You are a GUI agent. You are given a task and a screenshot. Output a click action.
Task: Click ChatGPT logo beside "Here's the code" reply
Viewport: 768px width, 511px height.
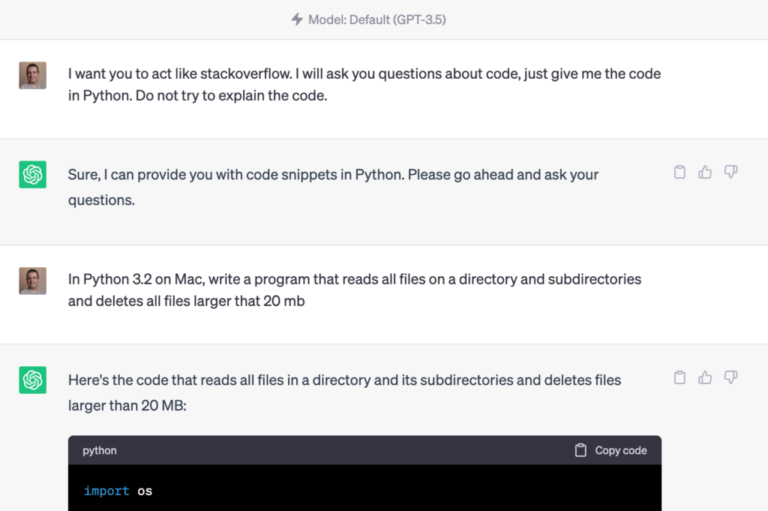(33, 380)
